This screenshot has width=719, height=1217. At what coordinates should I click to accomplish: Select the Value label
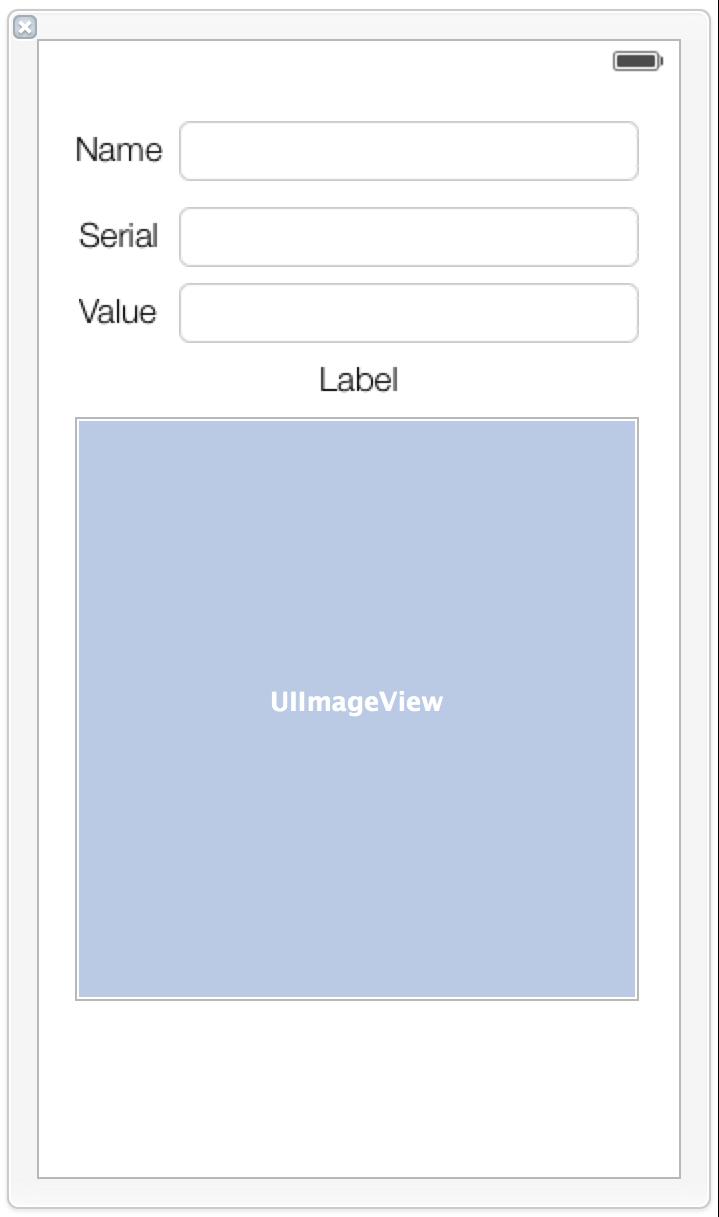(118, 312)
